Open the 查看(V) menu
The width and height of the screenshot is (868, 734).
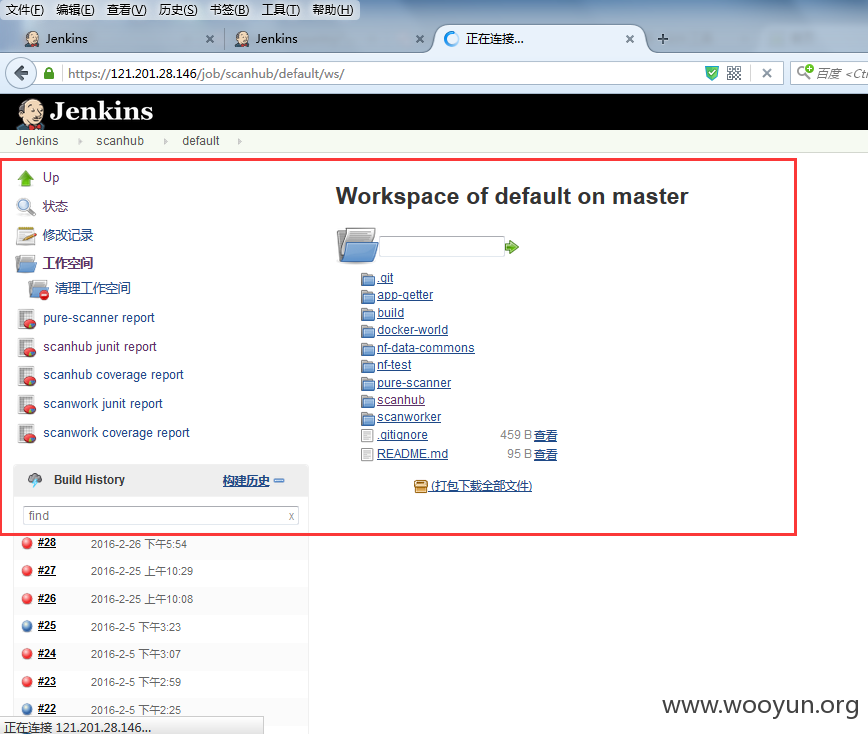[126, 10]
